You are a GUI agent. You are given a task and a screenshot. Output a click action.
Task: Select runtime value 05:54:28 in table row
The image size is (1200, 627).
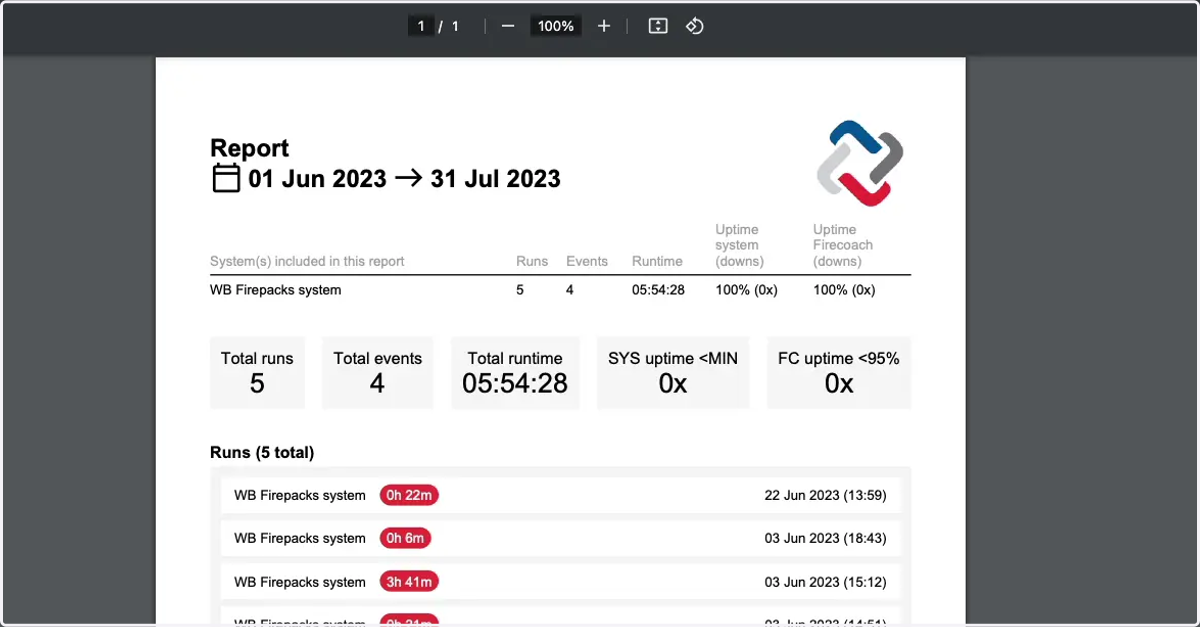pos(658,290)
